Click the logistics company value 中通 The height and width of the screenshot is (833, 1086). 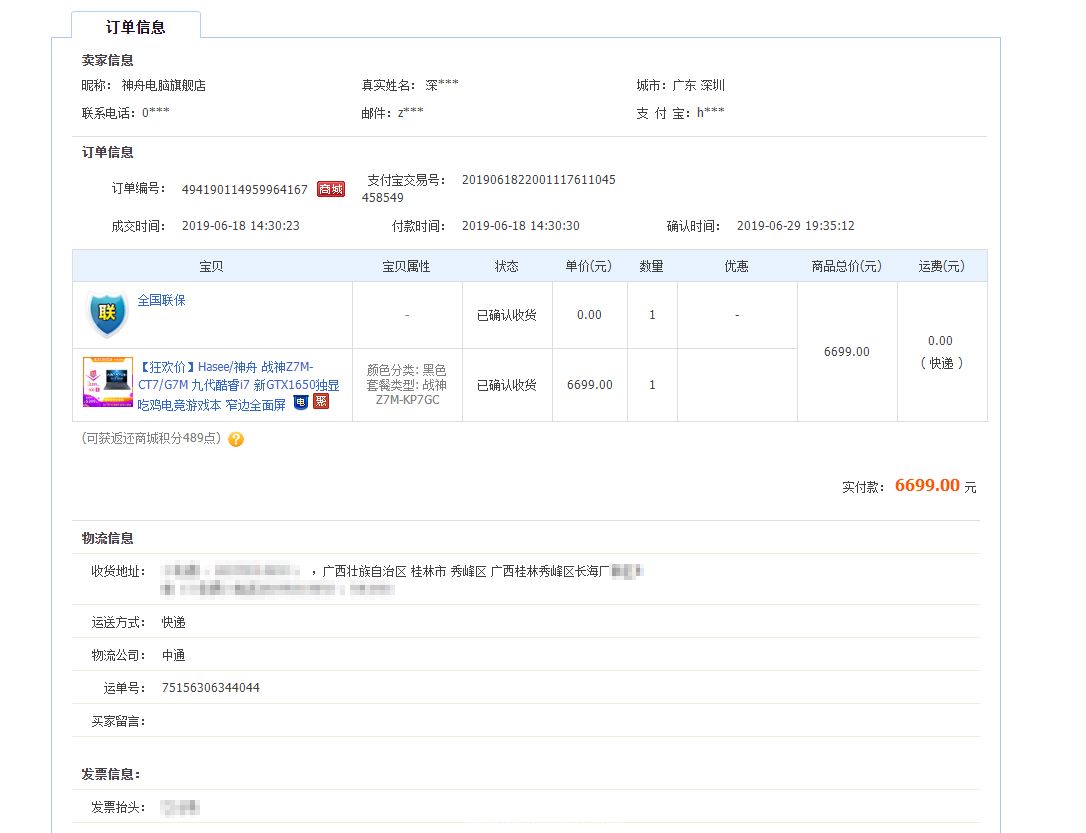[x=173, y=655]
